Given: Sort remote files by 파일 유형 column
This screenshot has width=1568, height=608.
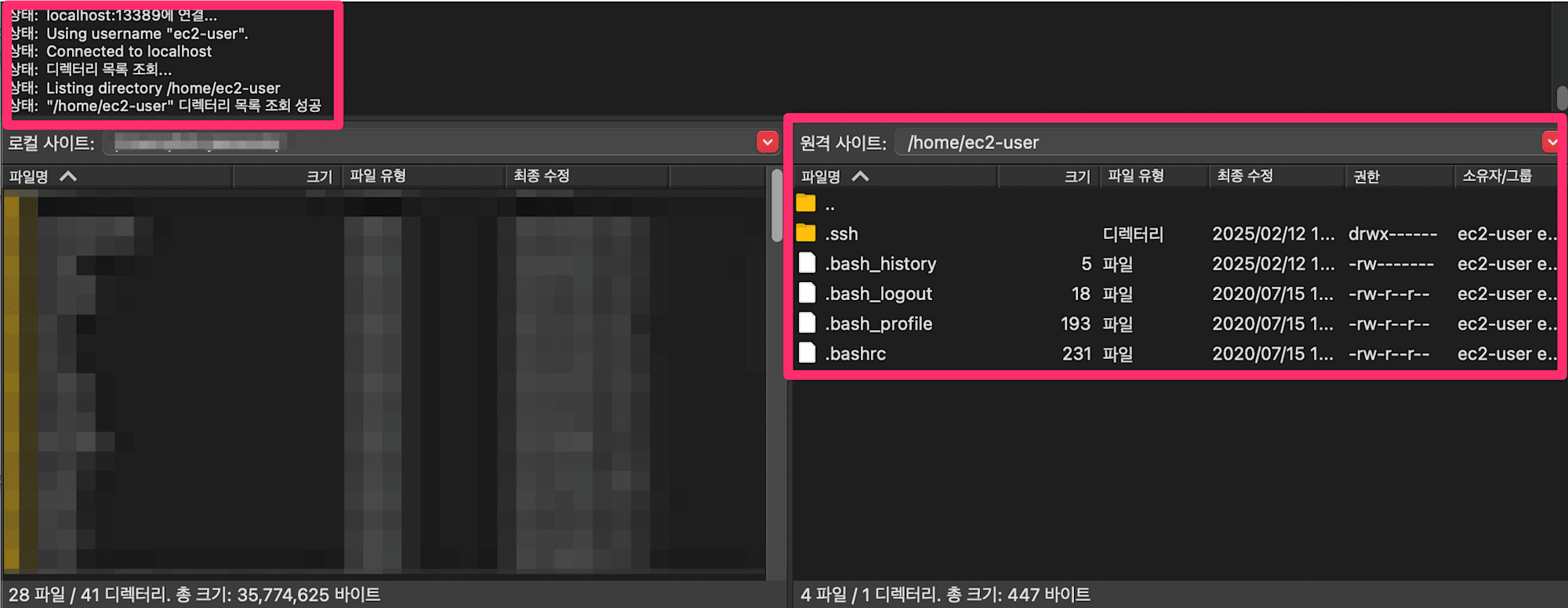Looking at the screenshot, I should pyautogui.click(x=1154, y=177).
